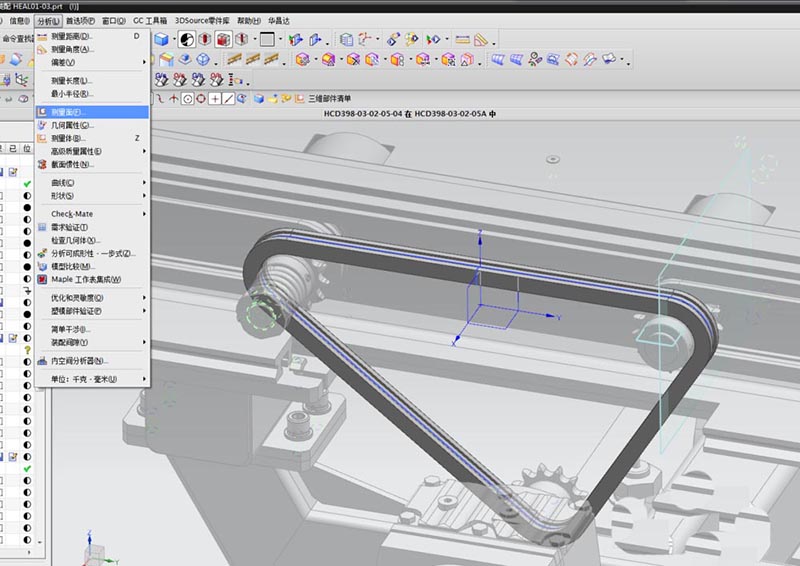
Task: Click the Maple 工作表集成 icon
Action: [42, 279]
